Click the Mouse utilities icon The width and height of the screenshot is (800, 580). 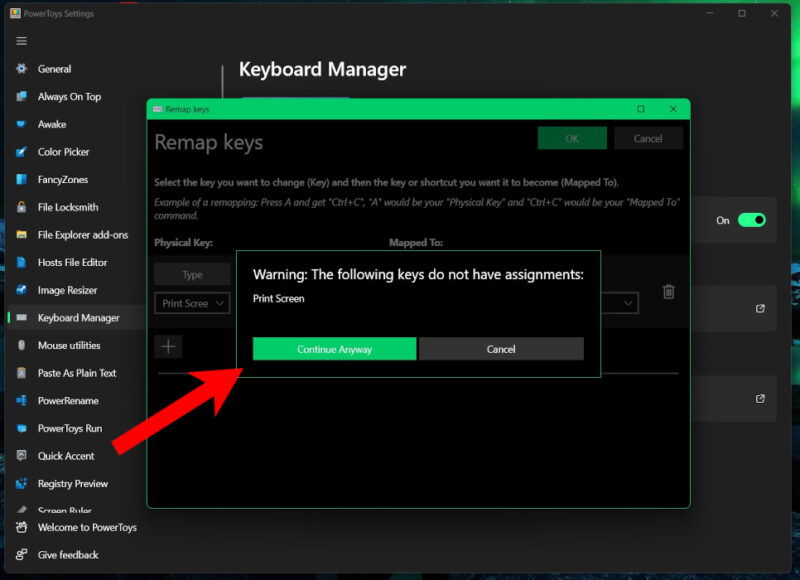22,345
